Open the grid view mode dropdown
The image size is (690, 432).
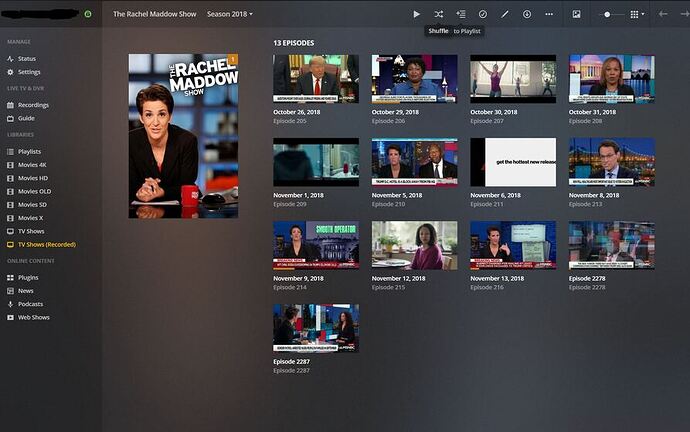click(637, 15)
